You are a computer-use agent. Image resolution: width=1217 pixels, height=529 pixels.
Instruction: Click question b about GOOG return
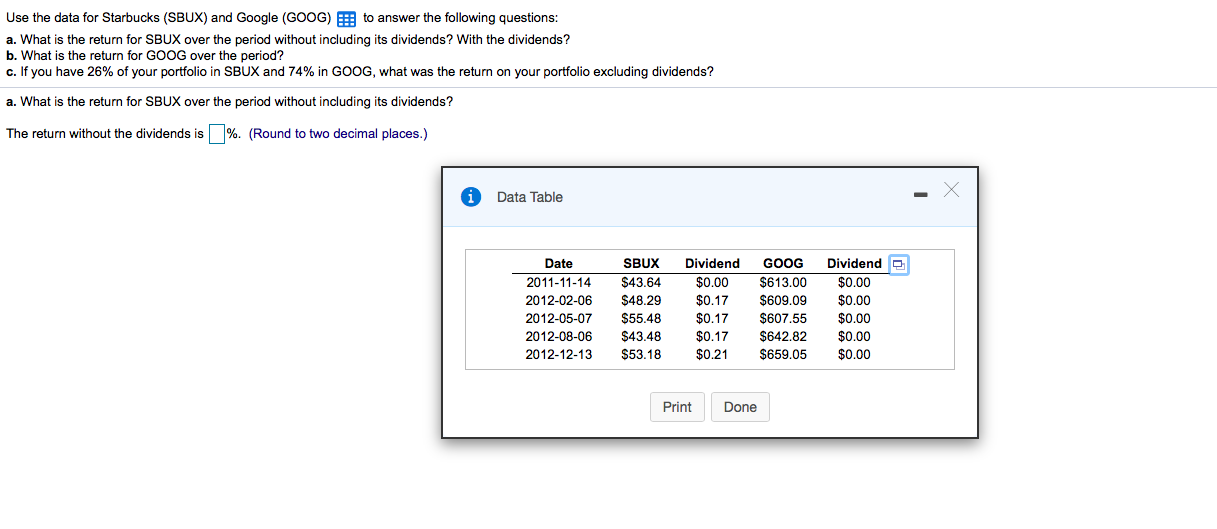pos(145,56)
